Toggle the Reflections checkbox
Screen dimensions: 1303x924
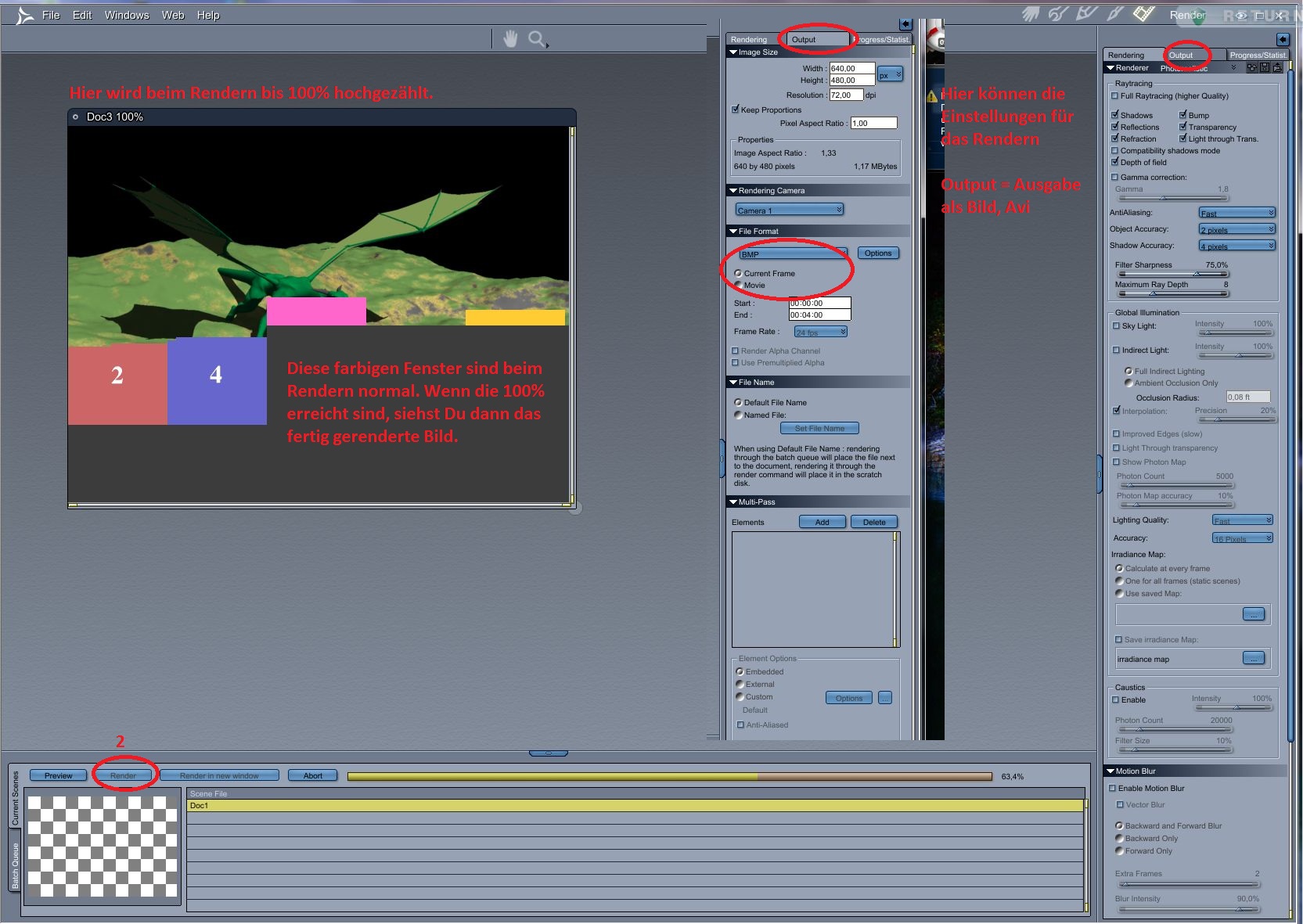pyautogui.click(x=1114, y=127)
